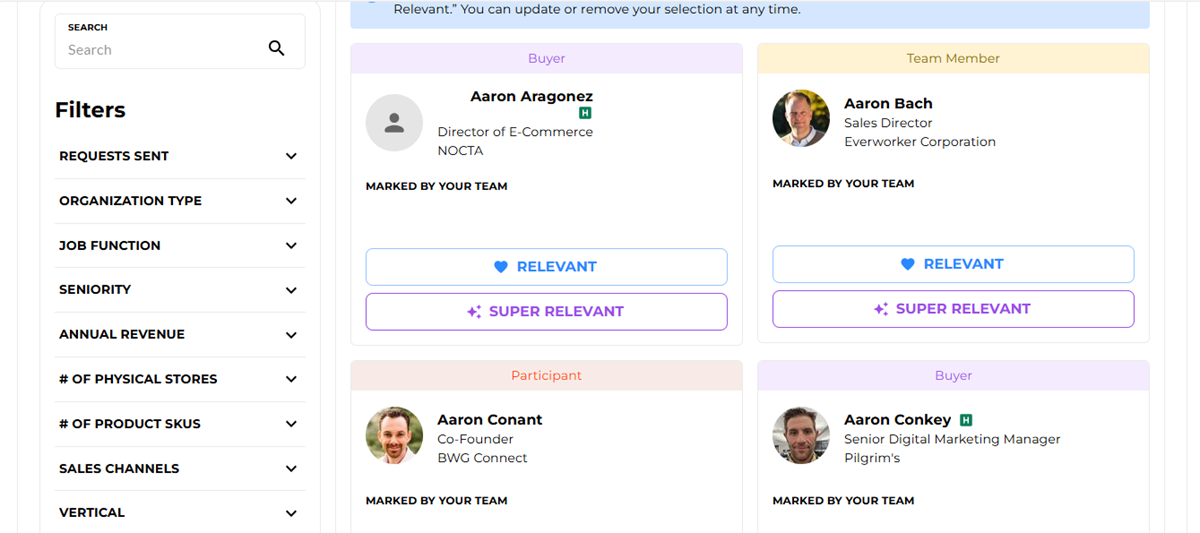
Task: Open Aaron Conant's profile photo
Action: coord(394,435)
